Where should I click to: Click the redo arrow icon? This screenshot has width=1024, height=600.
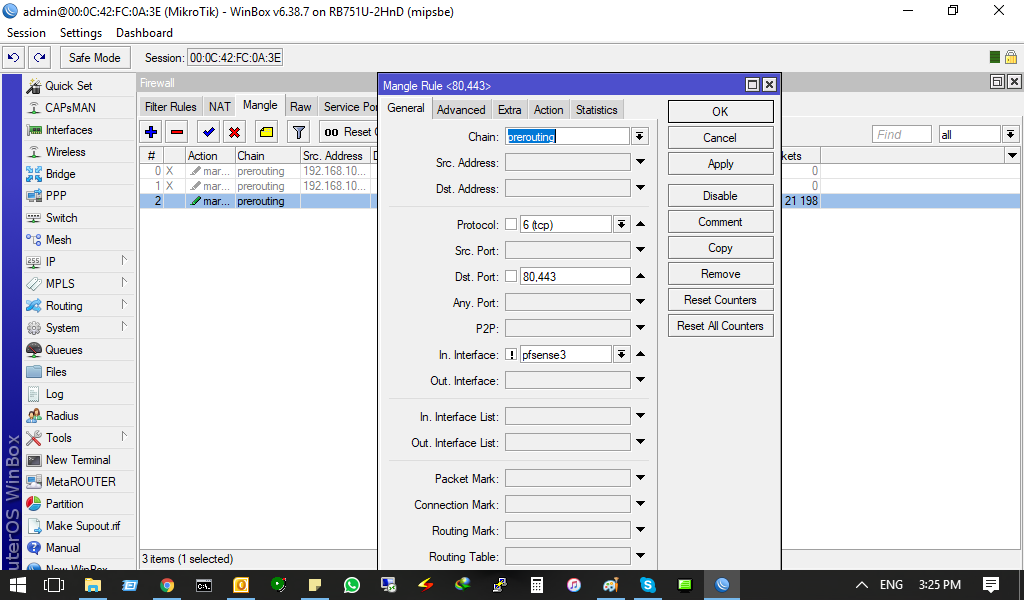tap(40, 57)
